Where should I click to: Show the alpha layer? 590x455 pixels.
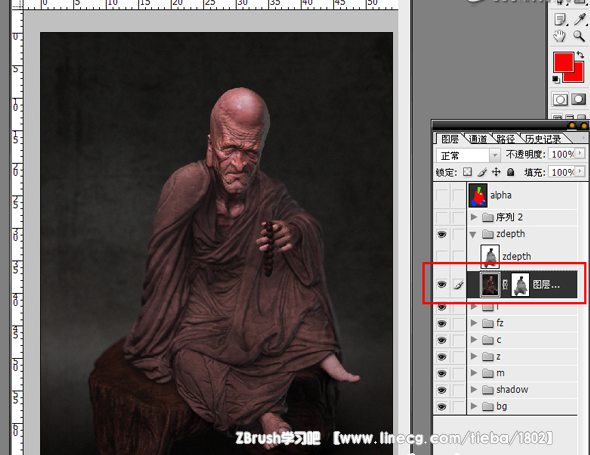[x=442, y=195]
